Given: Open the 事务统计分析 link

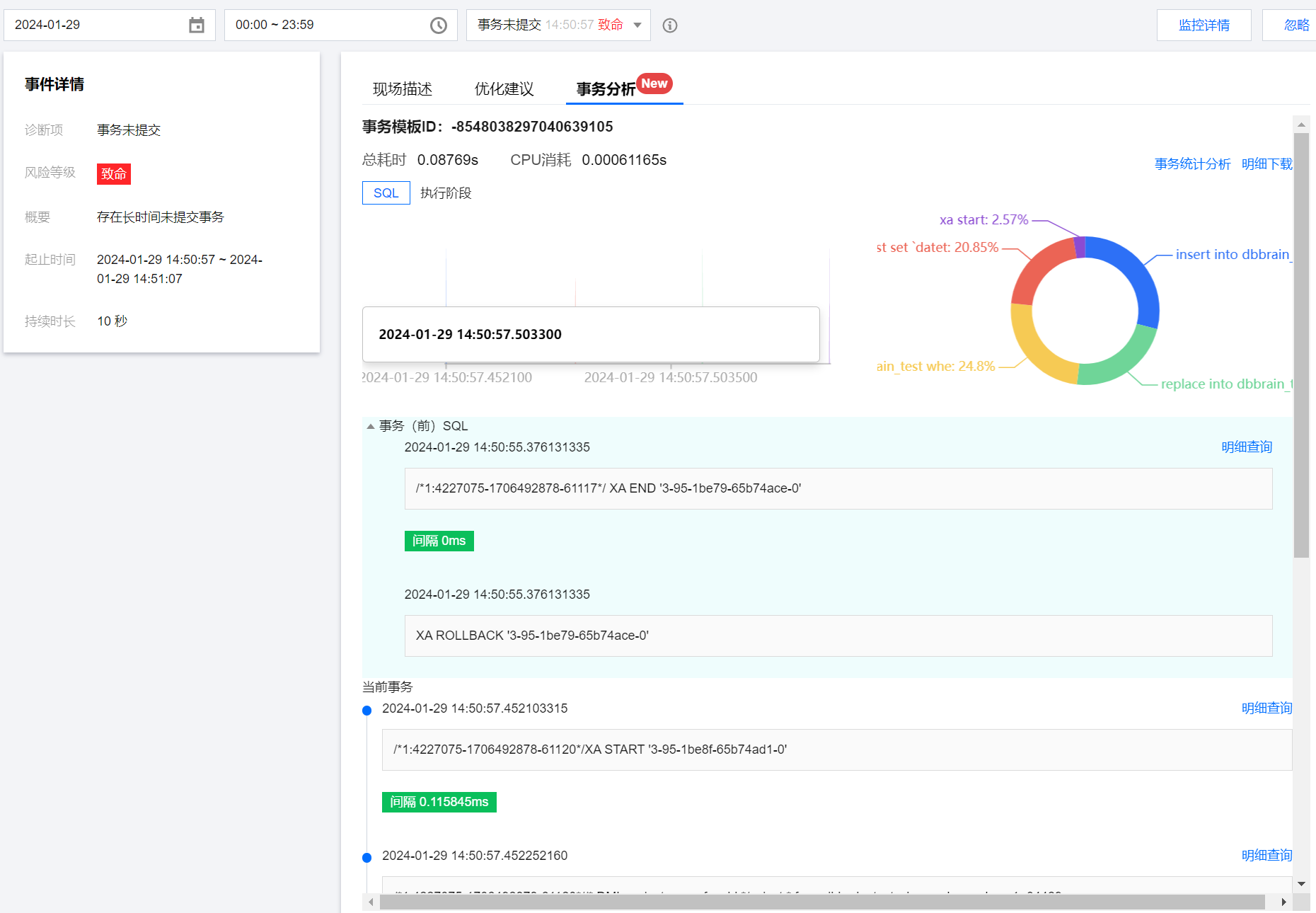Looking at the screenshot, I should 1192,164.
